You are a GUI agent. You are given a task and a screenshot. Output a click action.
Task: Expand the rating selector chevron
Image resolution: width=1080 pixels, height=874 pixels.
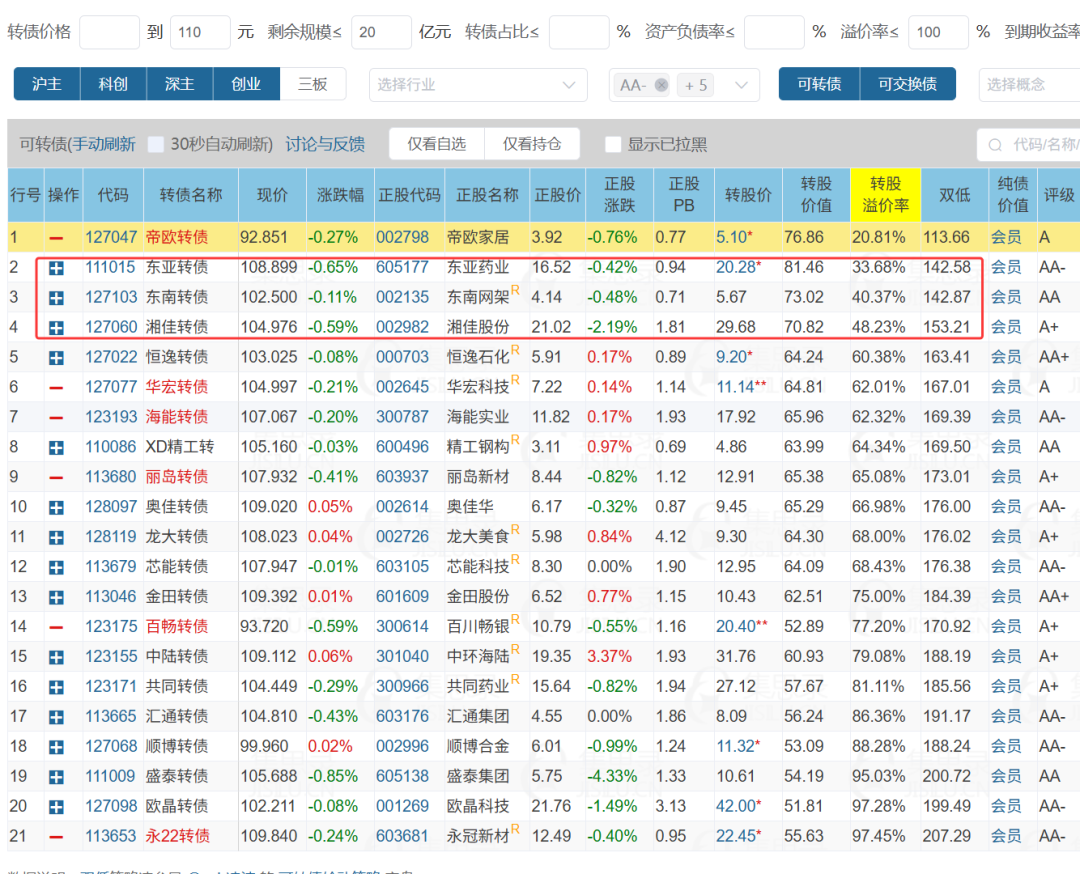click(741, 85)
